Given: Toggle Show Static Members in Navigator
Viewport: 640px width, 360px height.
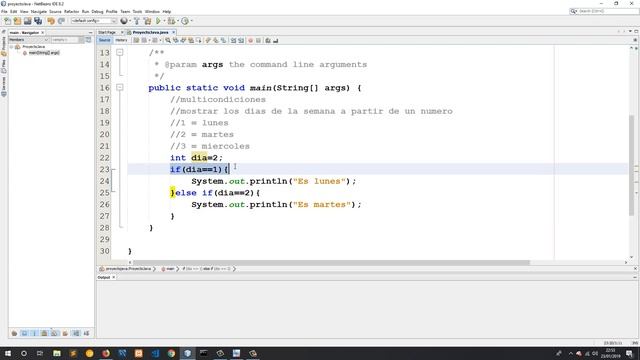Looking at the screenshot, I should tap(34, 333).
